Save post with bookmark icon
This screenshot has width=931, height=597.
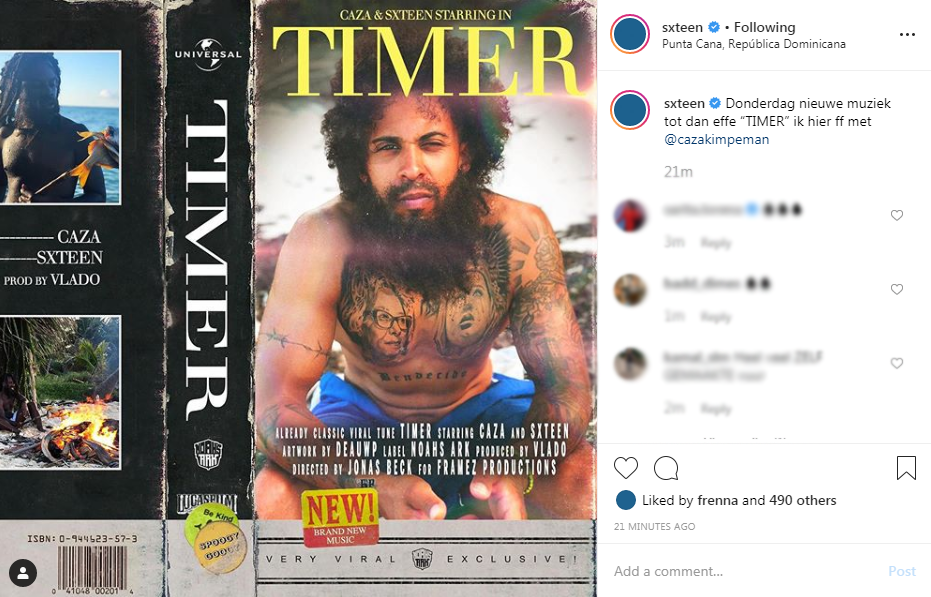point(906,468)
